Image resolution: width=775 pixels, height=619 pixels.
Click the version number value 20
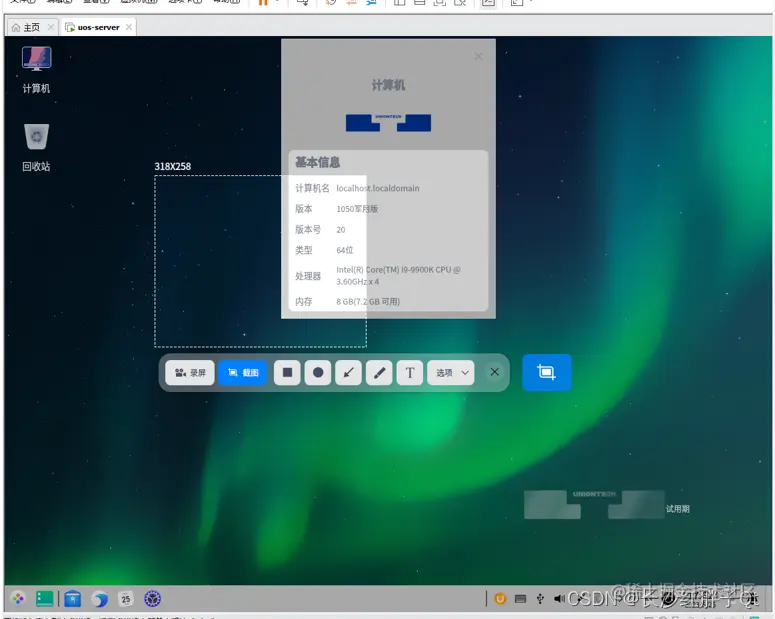click(341, 230)
